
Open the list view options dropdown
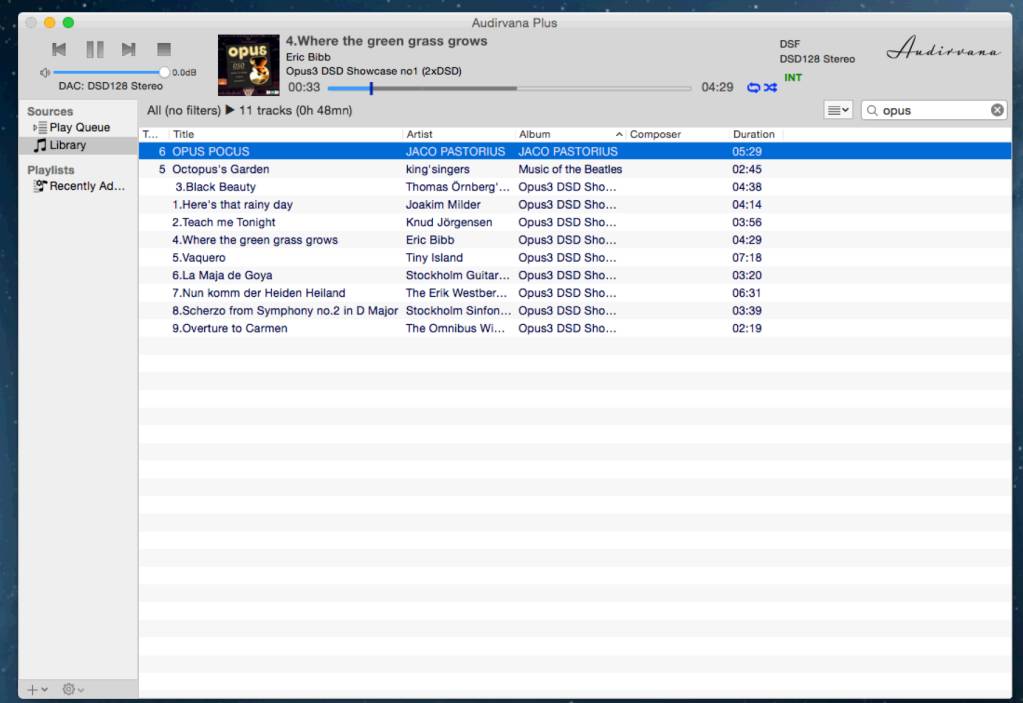pyautogui.click(x=838, y=110)
